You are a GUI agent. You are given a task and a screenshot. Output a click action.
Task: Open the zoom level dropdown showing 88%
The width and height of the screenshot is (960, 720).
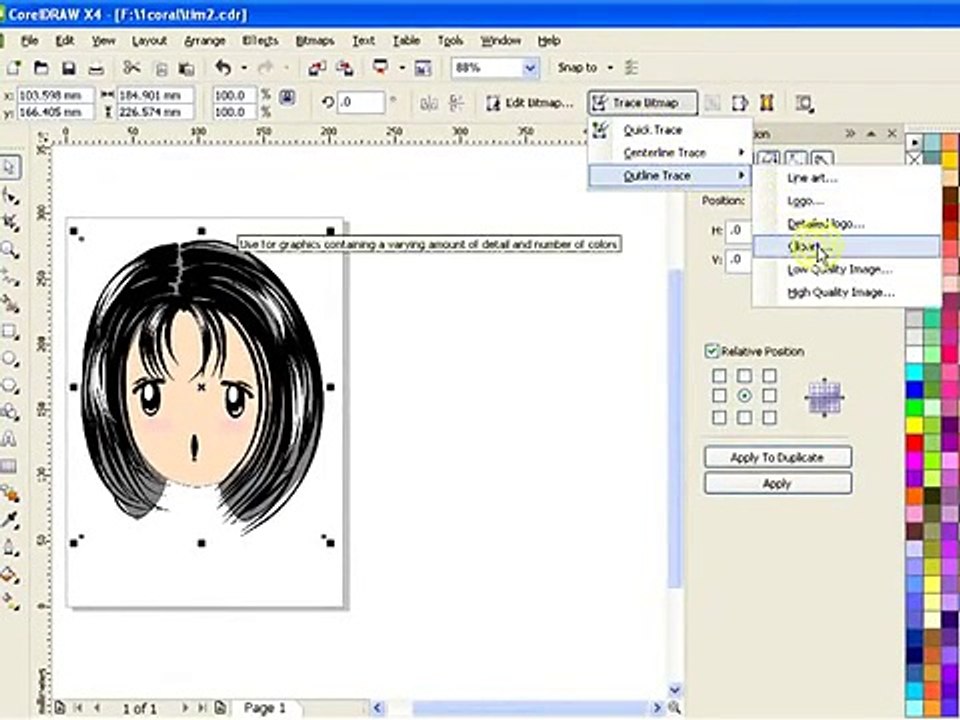coord(530,68)
